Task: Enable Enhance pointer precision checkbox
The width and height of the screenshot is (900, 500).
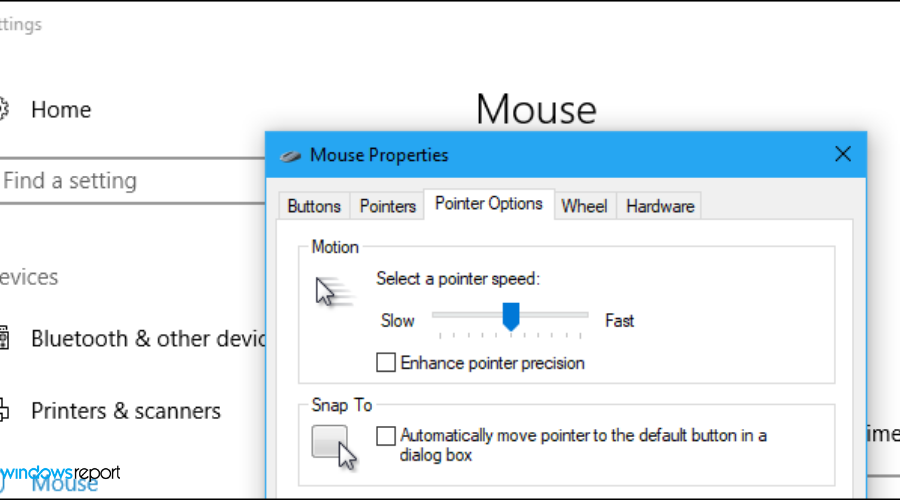Action: (x=385, y=363)
